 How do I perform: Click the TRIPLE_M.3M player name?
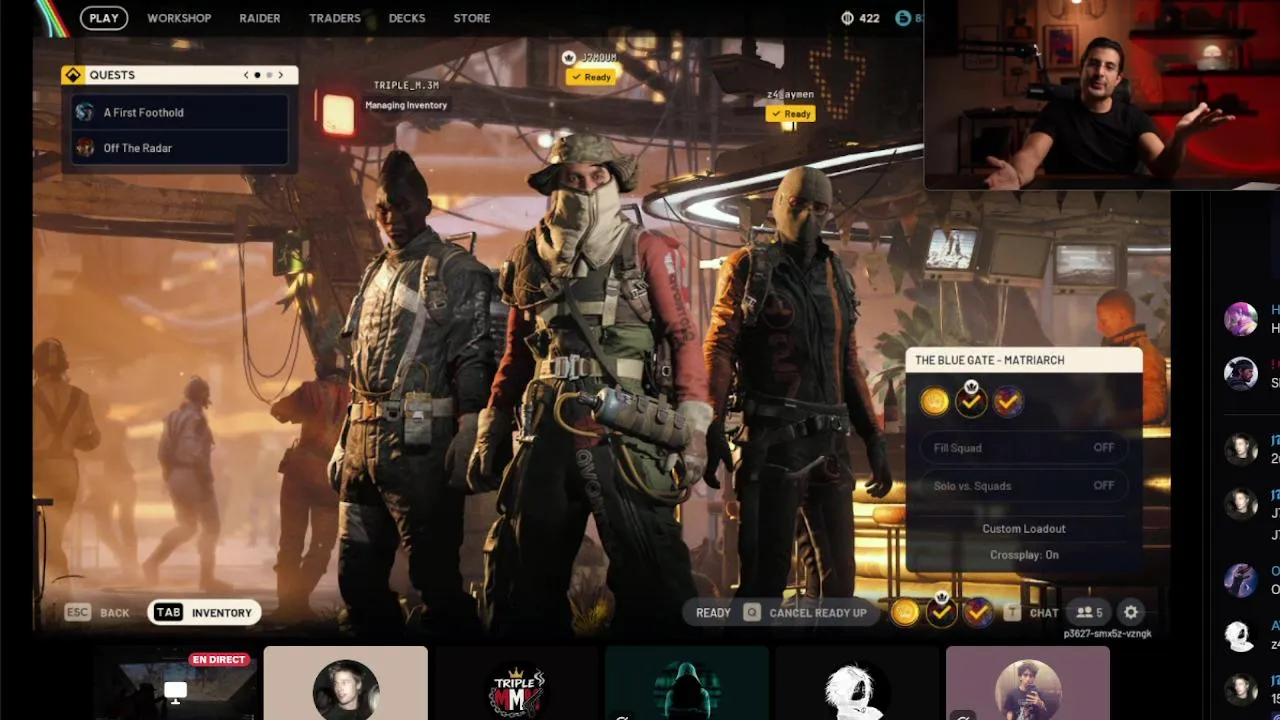[406, 86]
